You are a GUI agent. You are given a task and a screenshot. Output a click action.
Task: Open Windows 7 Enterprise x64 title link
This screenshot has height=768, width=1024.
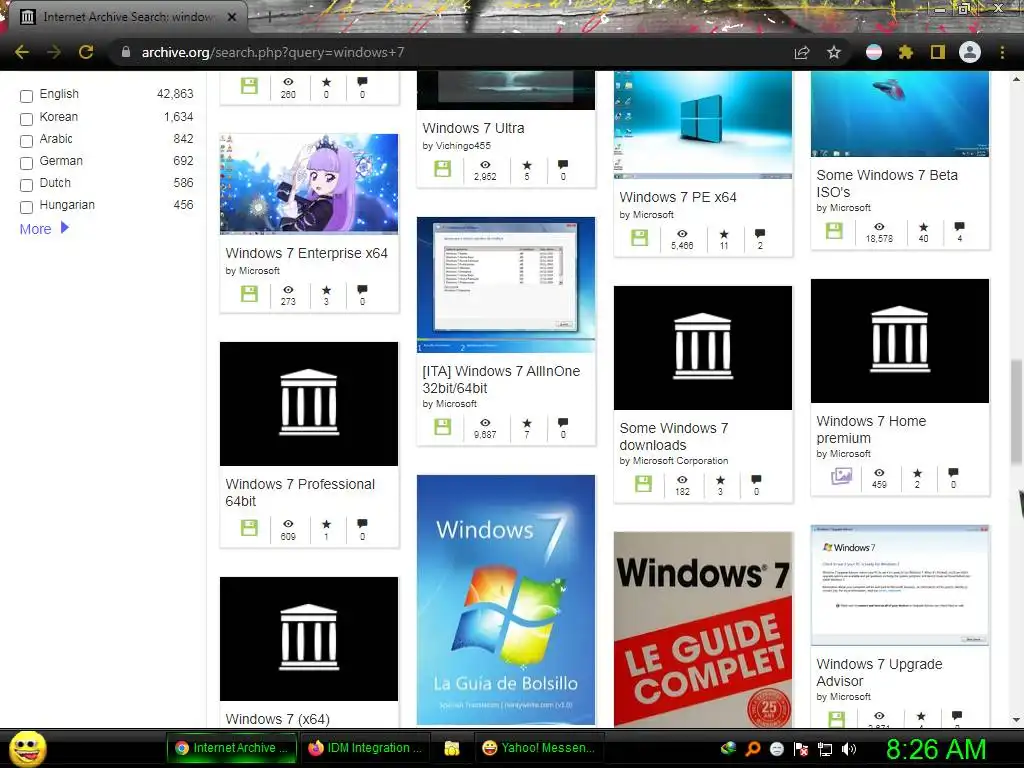point(306,253)
